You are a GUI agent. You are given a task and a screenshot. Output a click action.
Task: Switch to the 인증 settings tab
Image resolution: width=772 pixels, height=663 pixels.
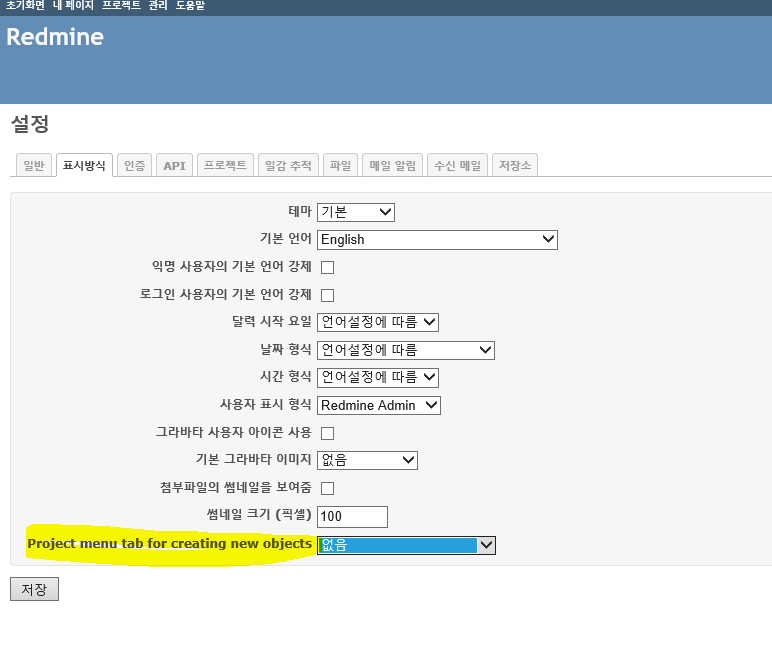134,166
